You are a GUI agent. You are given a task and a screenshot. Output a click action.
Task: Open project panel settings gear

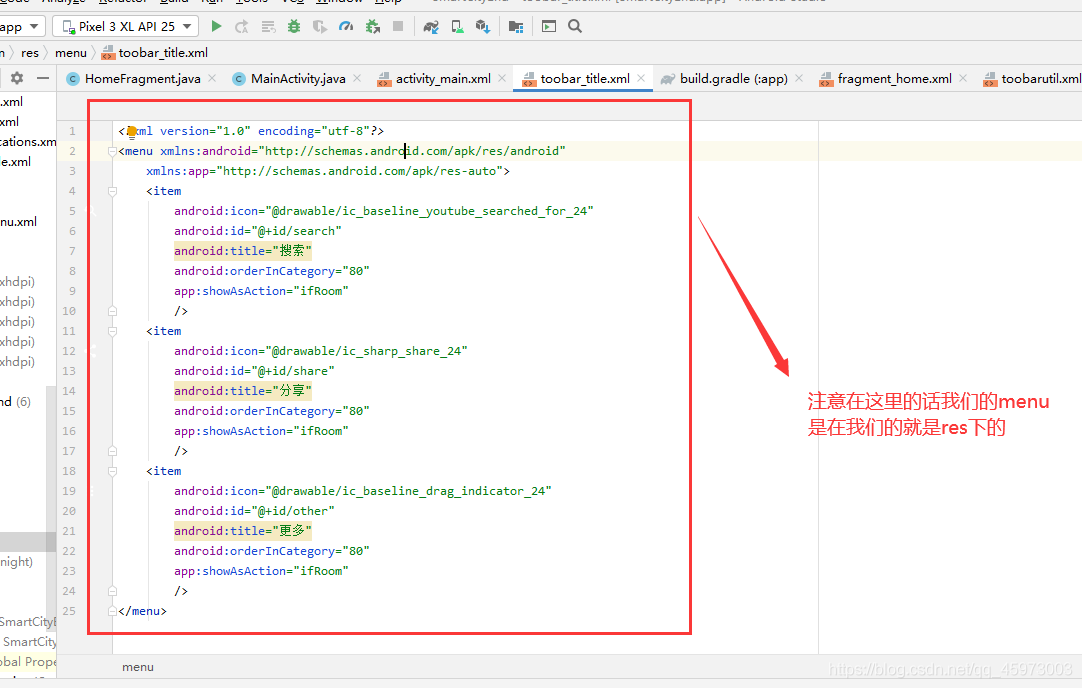17,78
